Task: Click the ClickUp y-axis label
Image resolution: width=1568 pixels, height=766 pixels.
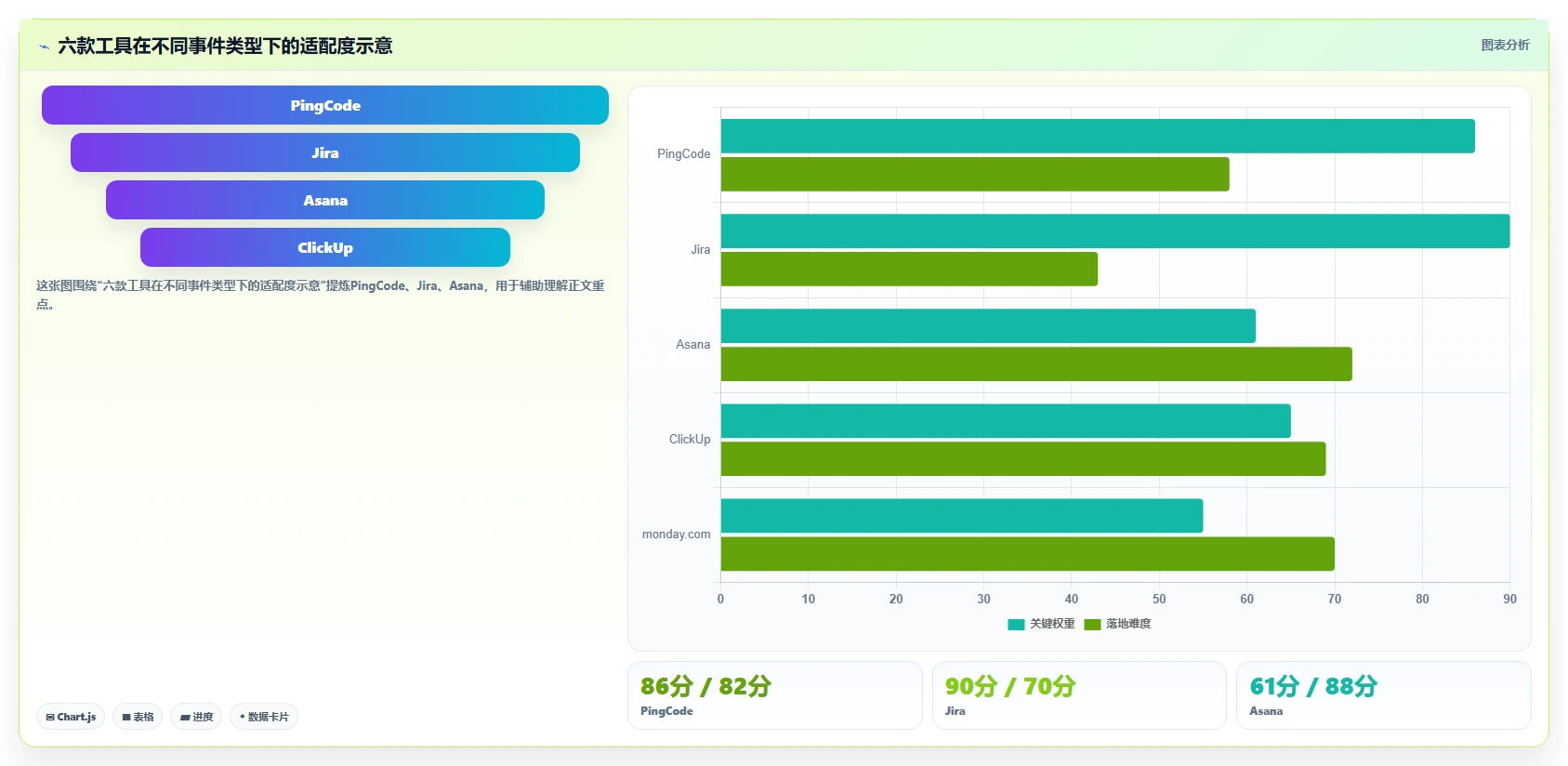Action: (690, 439)
